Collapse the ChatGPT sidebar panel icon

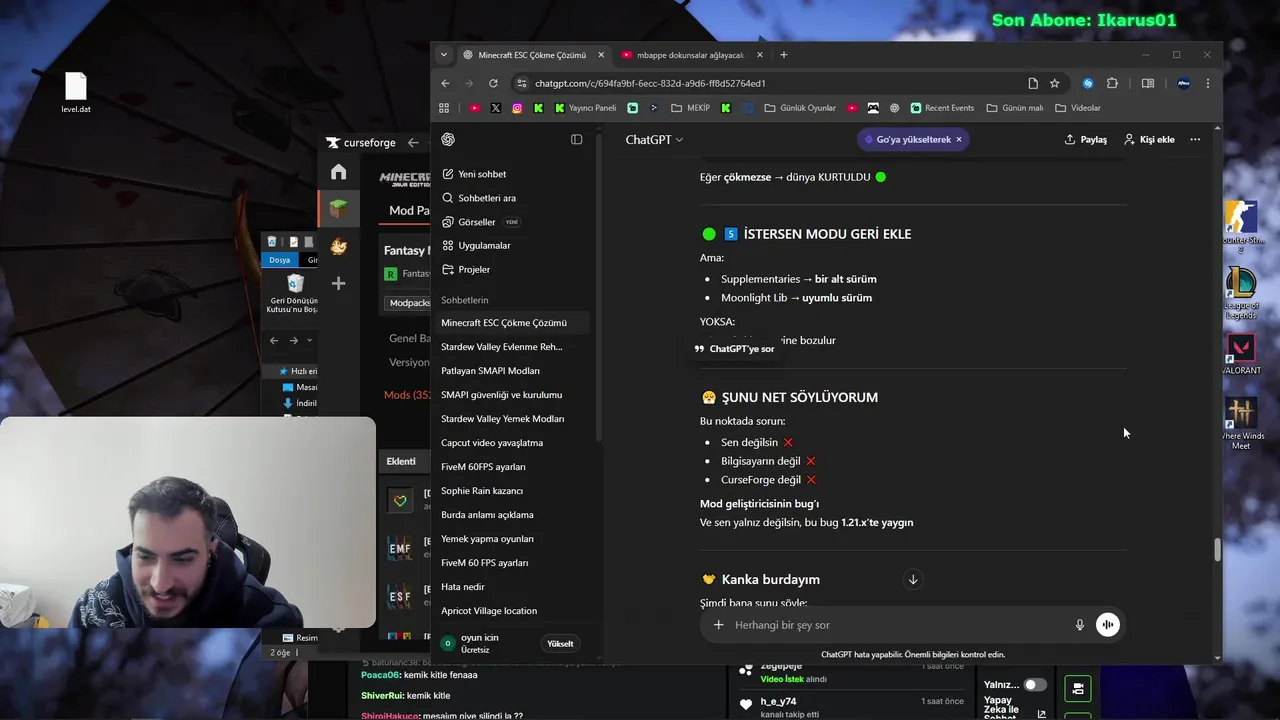point(576,139)
